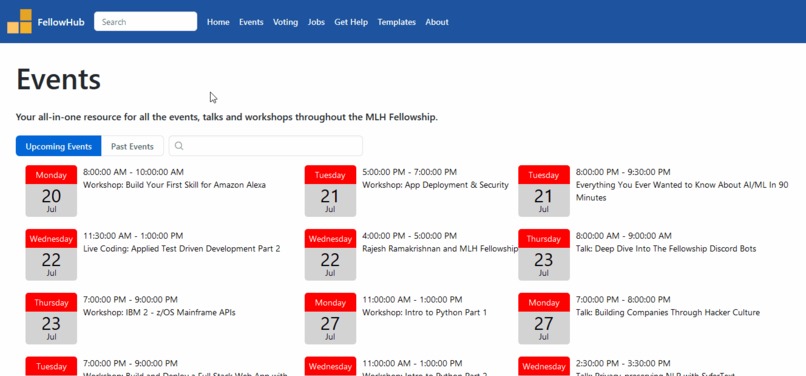Open the Monday 20 Jul calendar icon
This screenshot has height=376, width=806.
51,191
